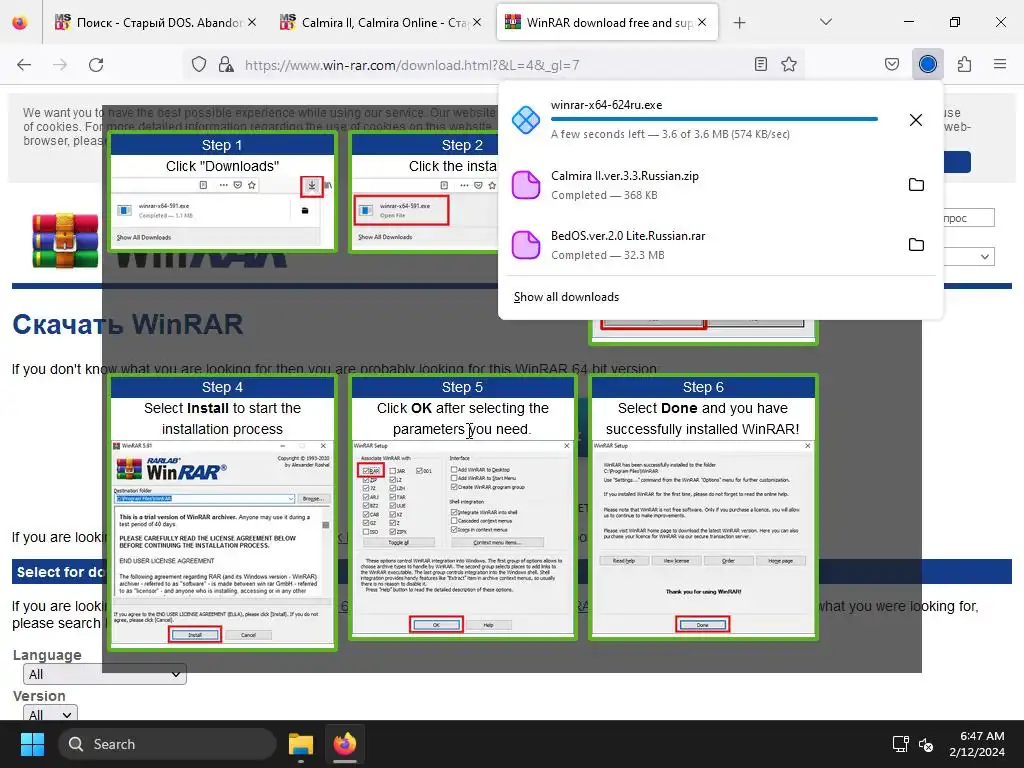
Task: List all tabs with the chevron
Action: [x=826, y=22]
